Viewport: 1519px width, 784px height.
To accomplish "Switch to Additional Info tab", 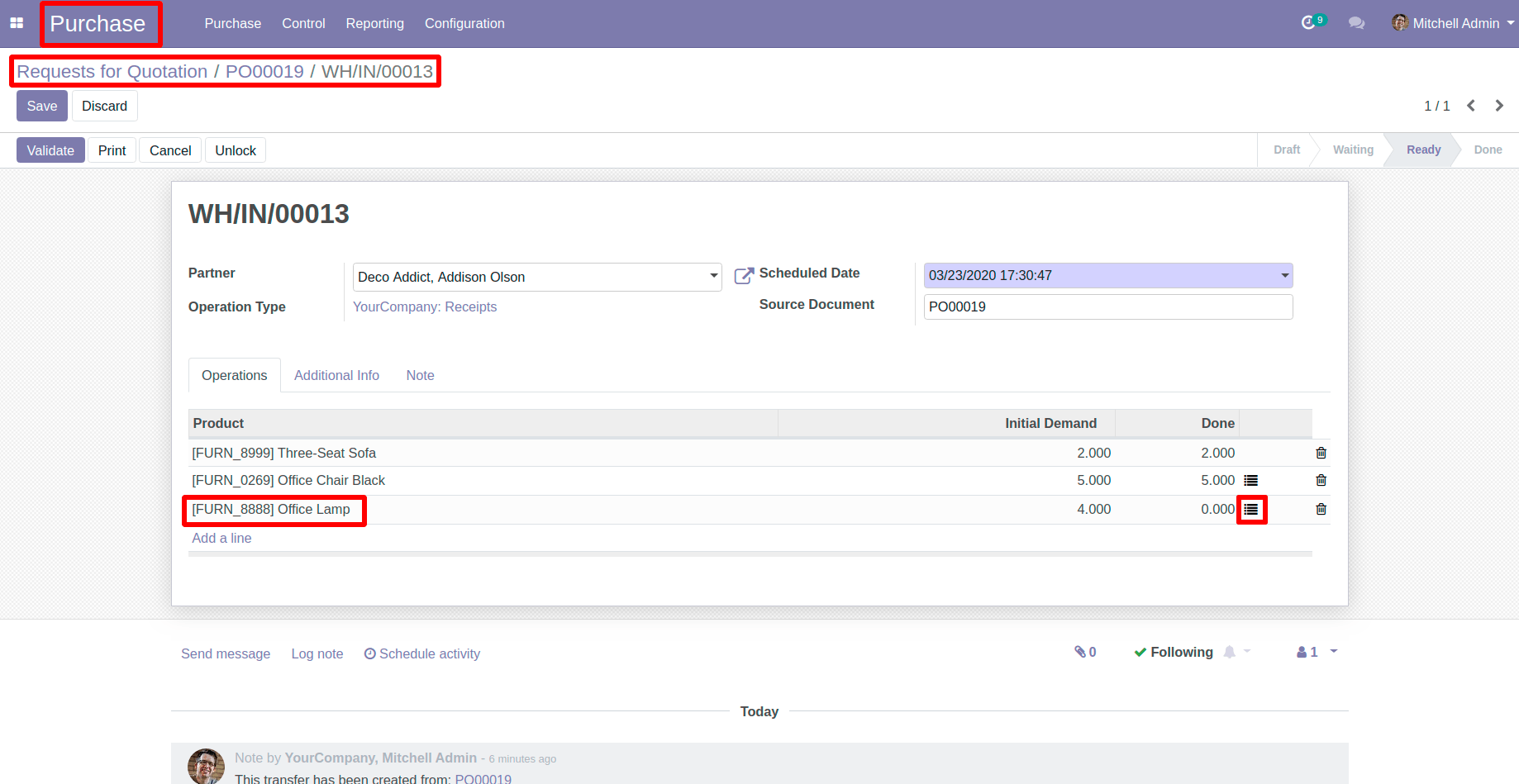I will (336, 375).
